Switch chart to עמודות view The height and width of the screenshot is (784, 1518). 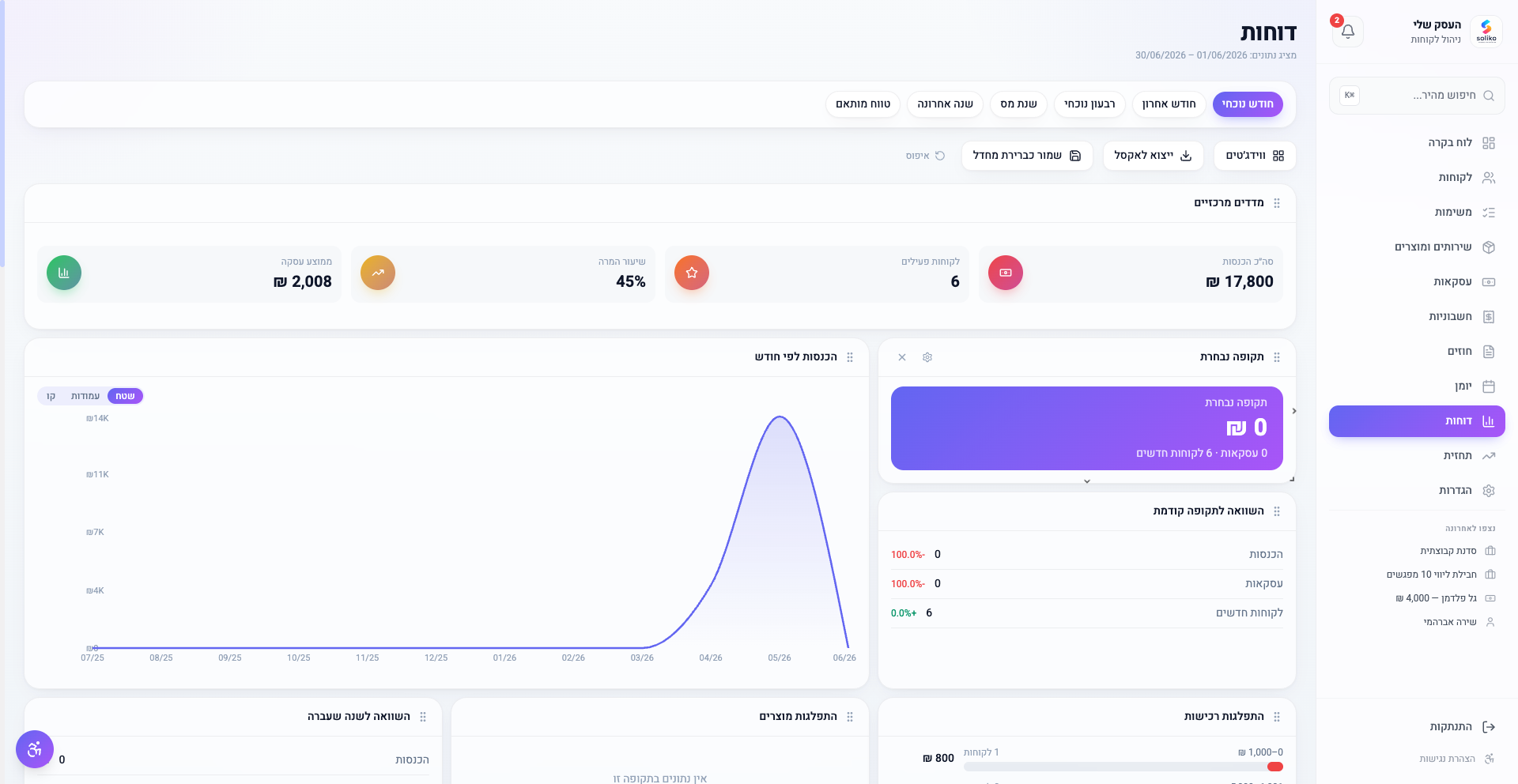[x=85, y=396]
